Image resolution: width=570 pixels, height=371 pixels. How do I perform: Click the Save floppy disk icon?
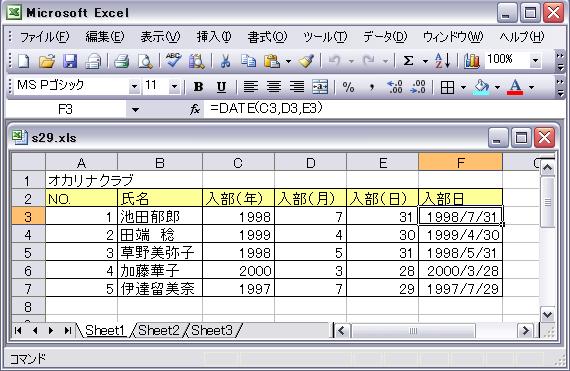click(x=70, y=61)
